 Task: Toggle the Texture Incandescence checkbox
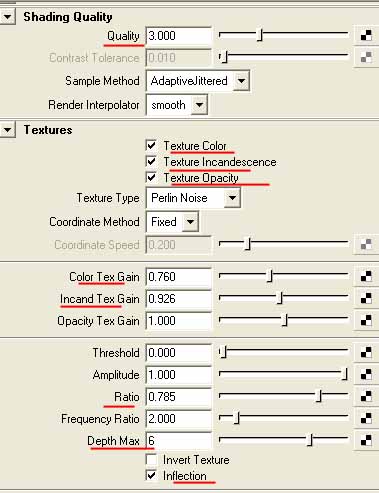pos(151,162)
